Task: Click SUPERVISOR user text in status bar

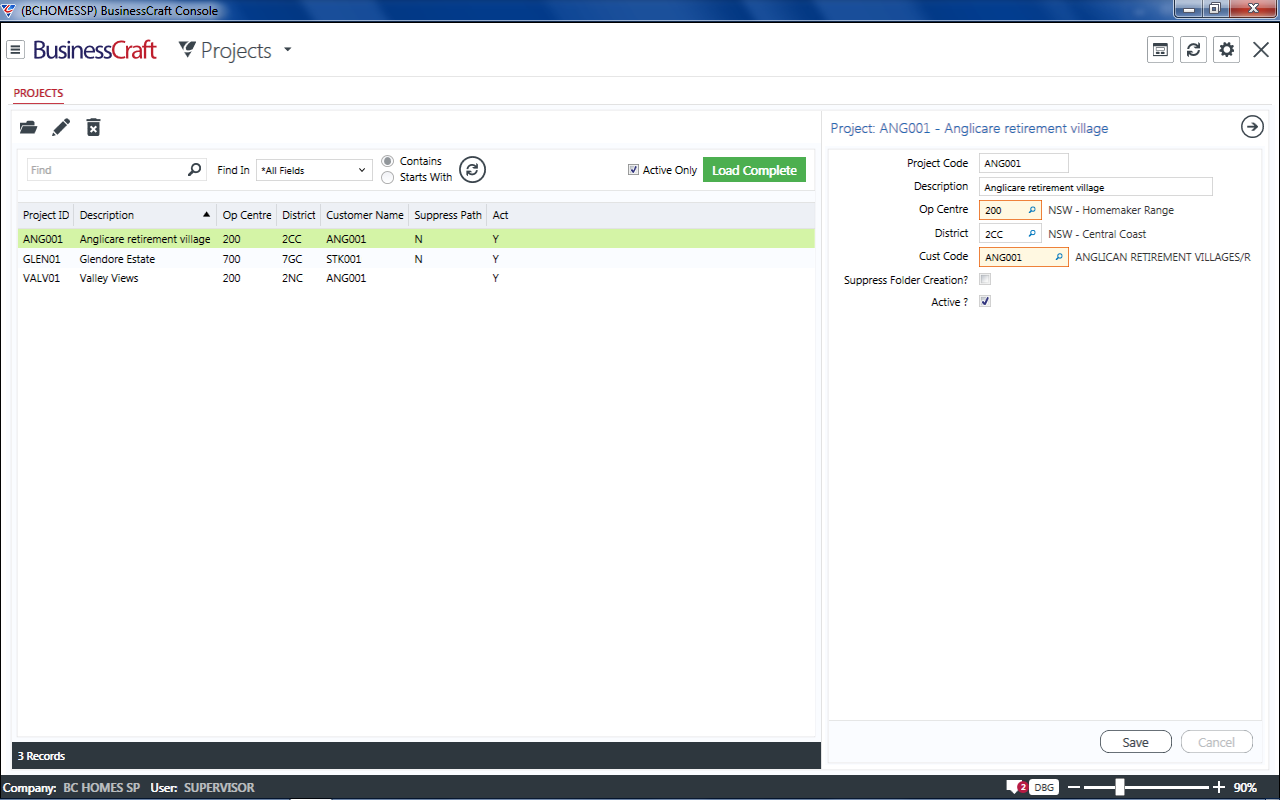Action: [x=219, y=787]
